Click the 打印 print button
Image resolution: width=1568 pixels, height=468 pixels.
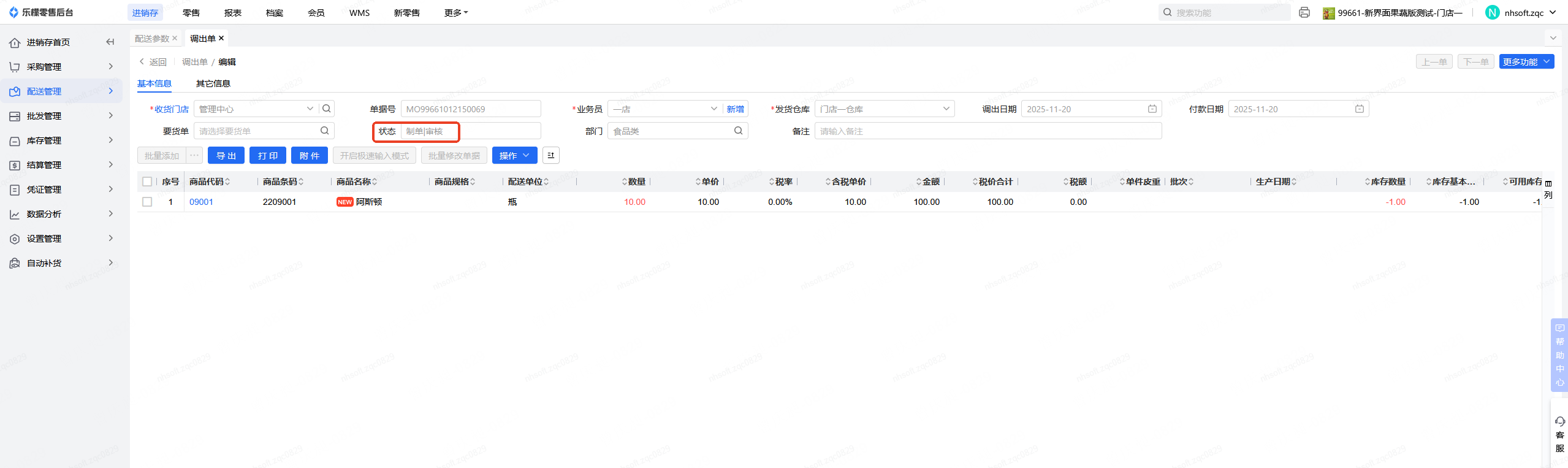pos(268,155)
